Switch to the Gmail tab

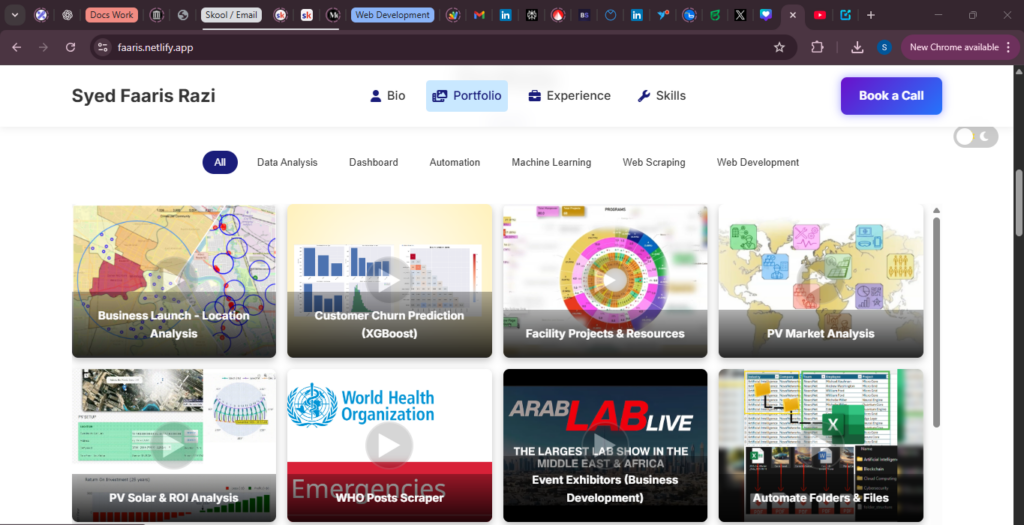click(479, 15)
